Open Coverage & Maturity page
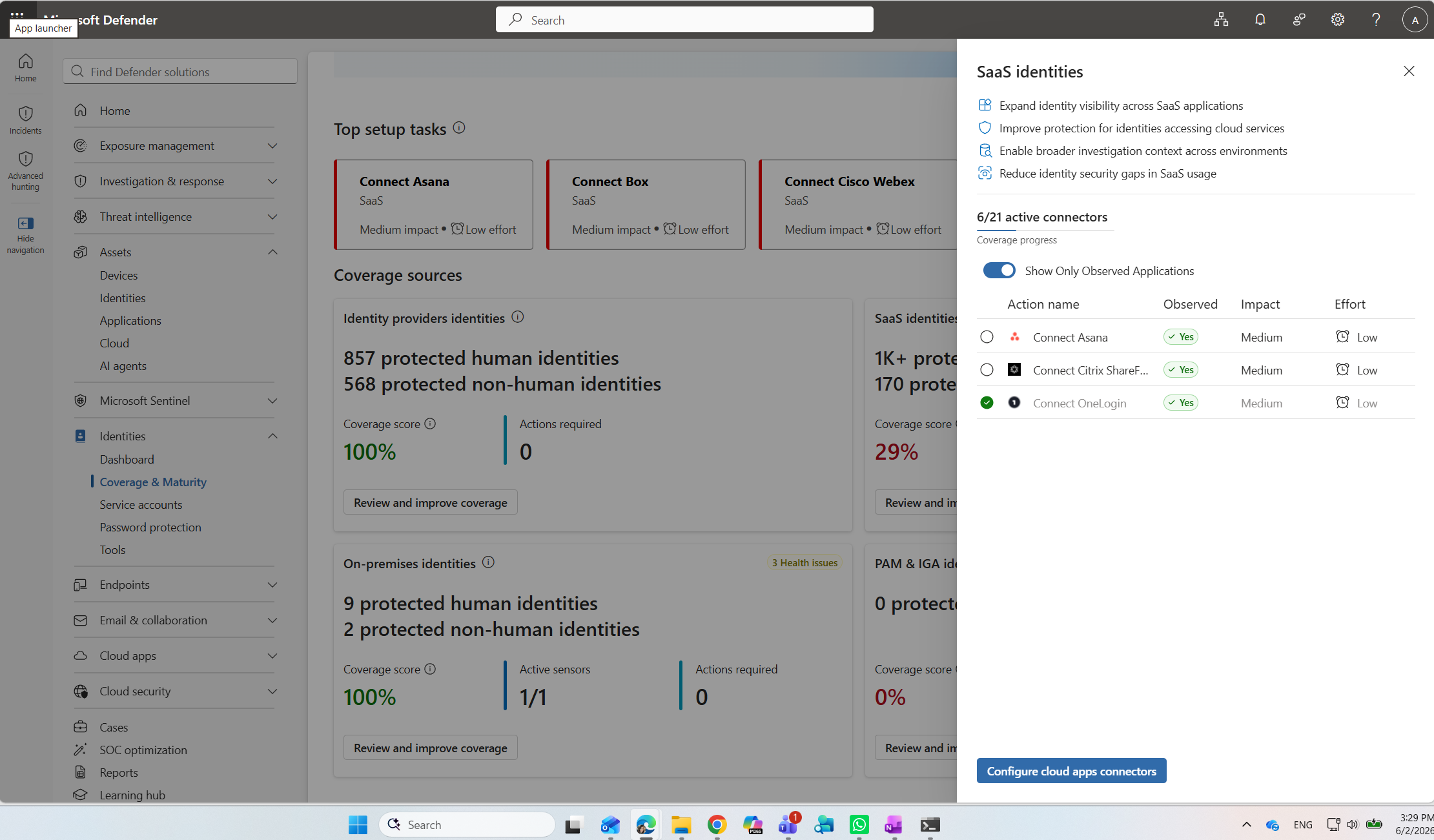Viewport: 1434px width, 840px height. click(153, 482)
